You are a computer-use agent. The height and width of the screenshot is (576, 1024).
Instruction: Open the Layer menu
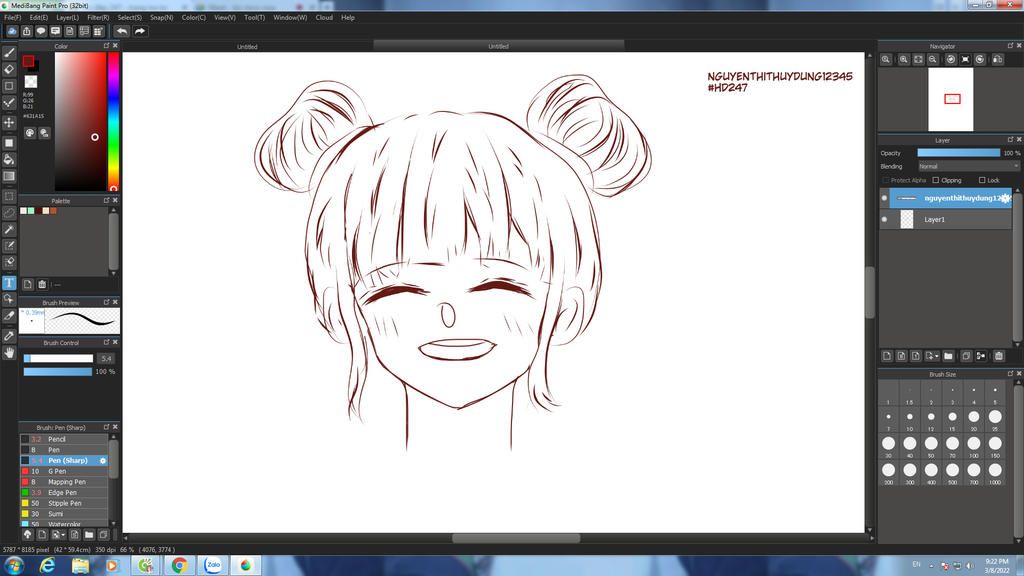pos(67,18)
